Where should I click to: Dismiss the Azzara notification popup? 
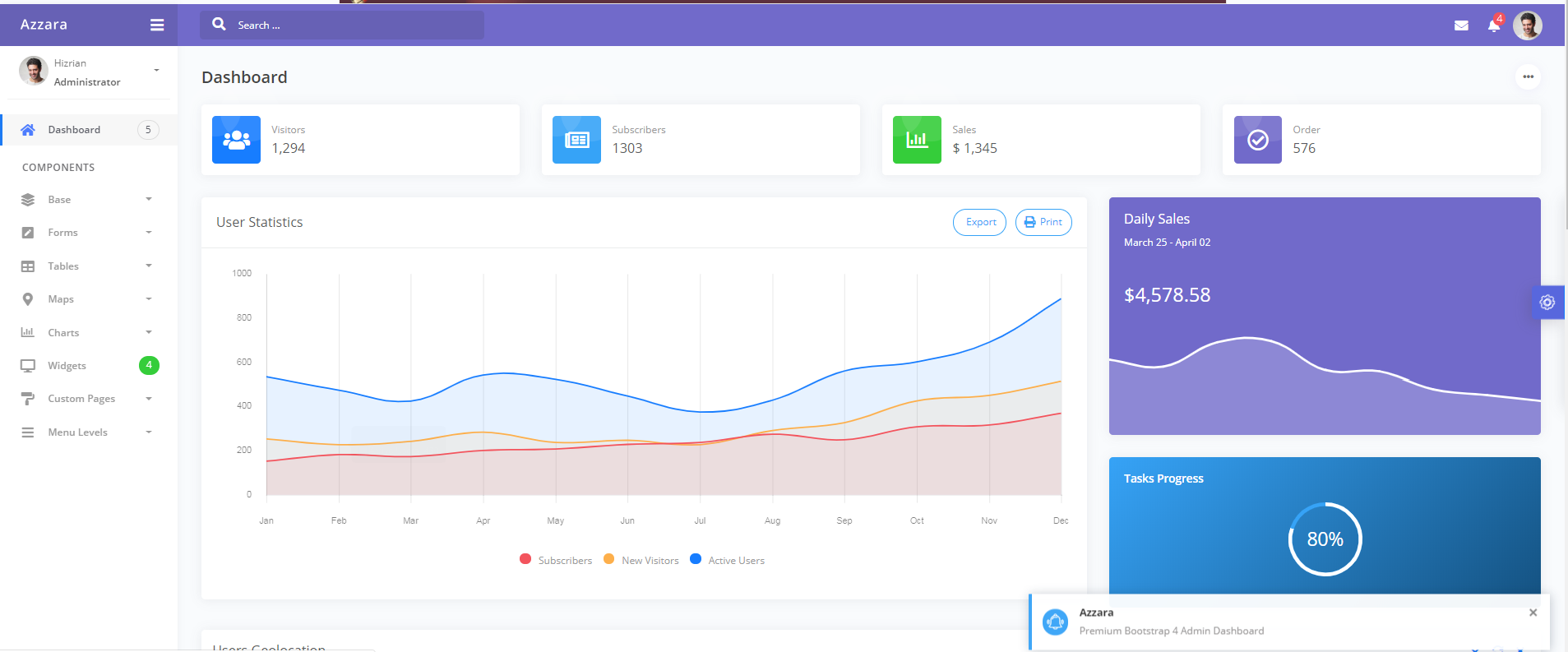point(1533,613)
